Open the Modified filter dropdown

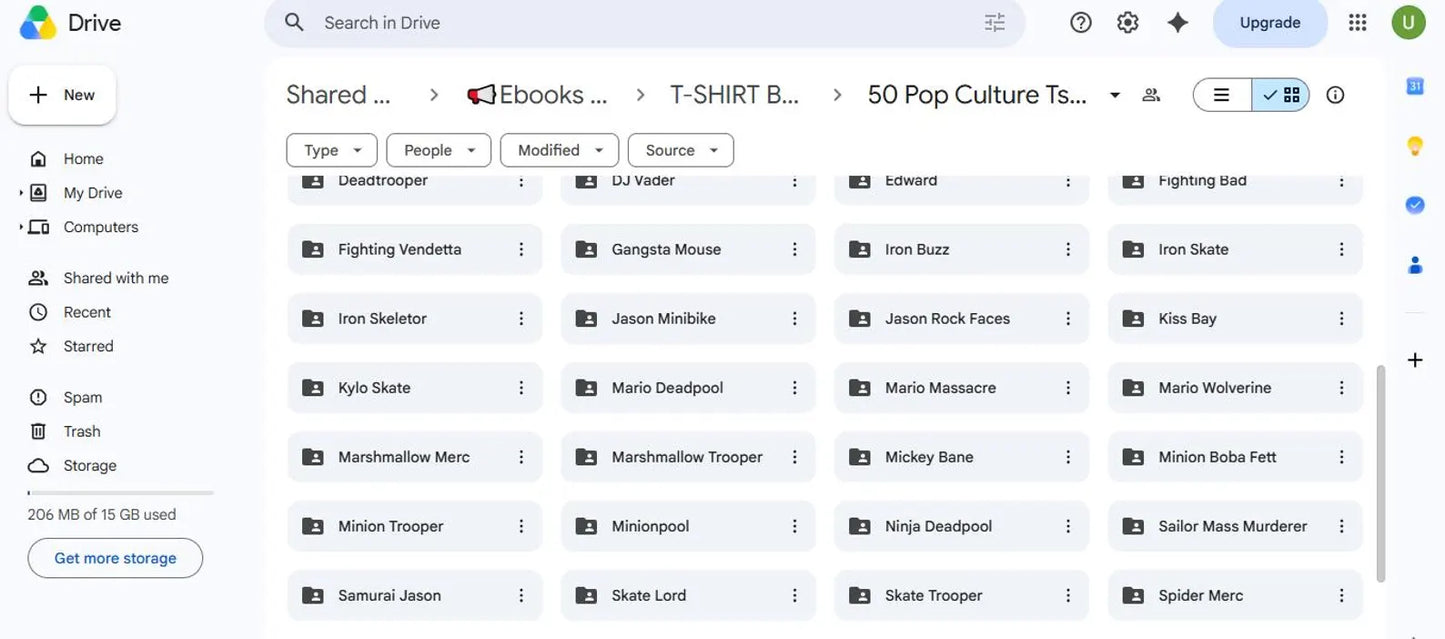pos(560,150)
